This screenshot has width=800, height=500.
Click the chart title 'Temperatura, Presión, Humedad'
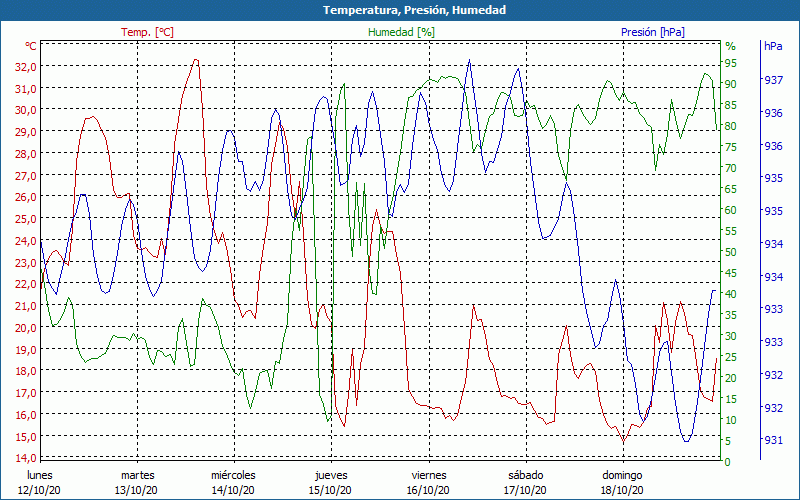pos(414,10)
